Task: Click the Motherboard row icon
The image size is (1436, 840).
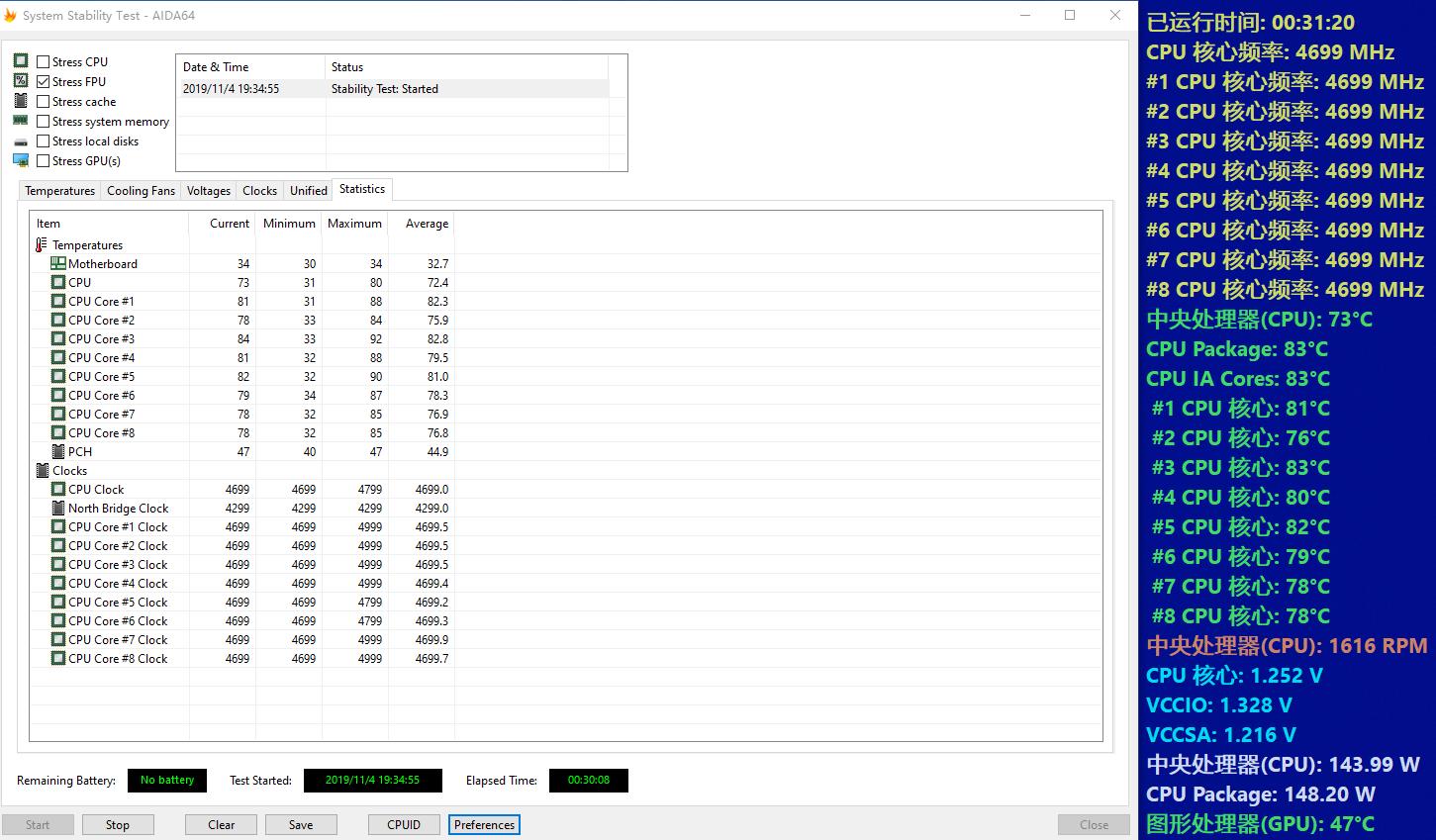Action: 58,263
